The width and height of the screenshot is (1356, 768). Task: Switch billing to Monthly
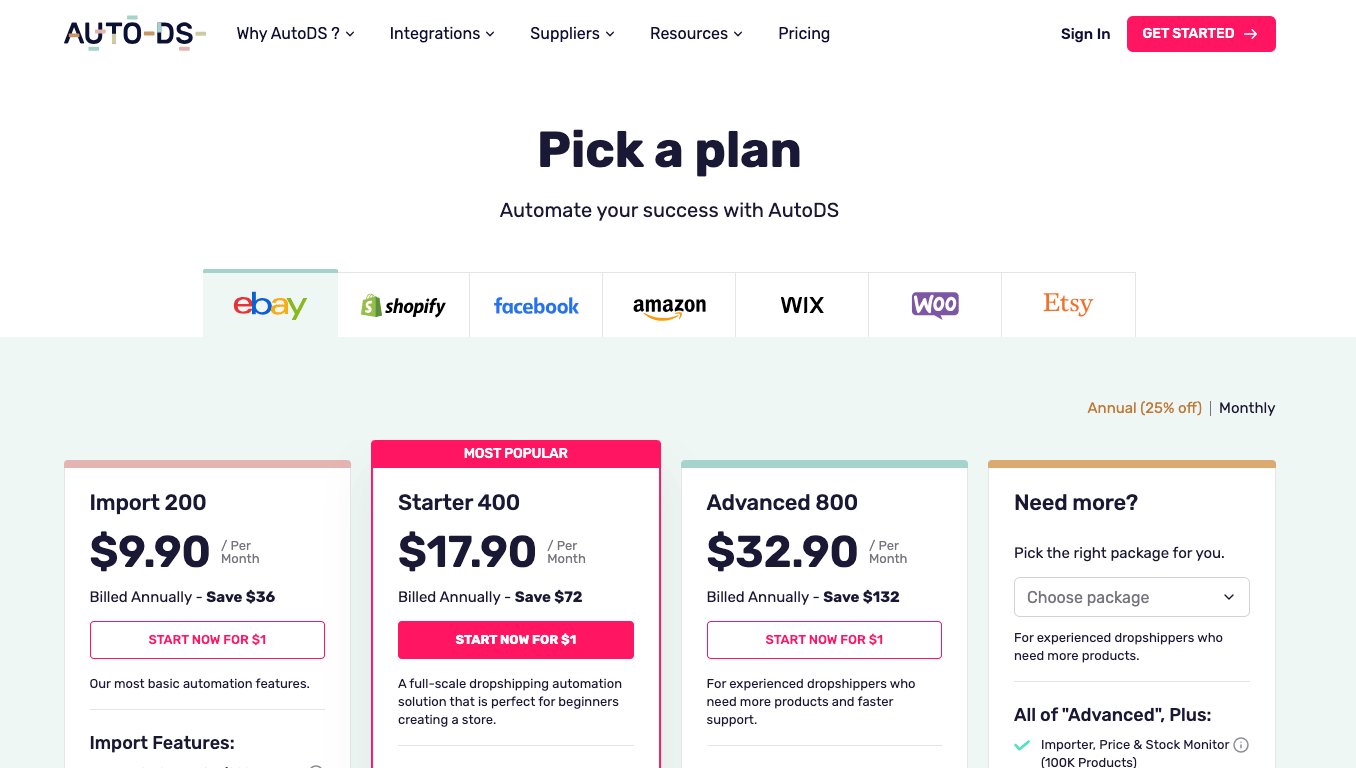[1247, 408]
